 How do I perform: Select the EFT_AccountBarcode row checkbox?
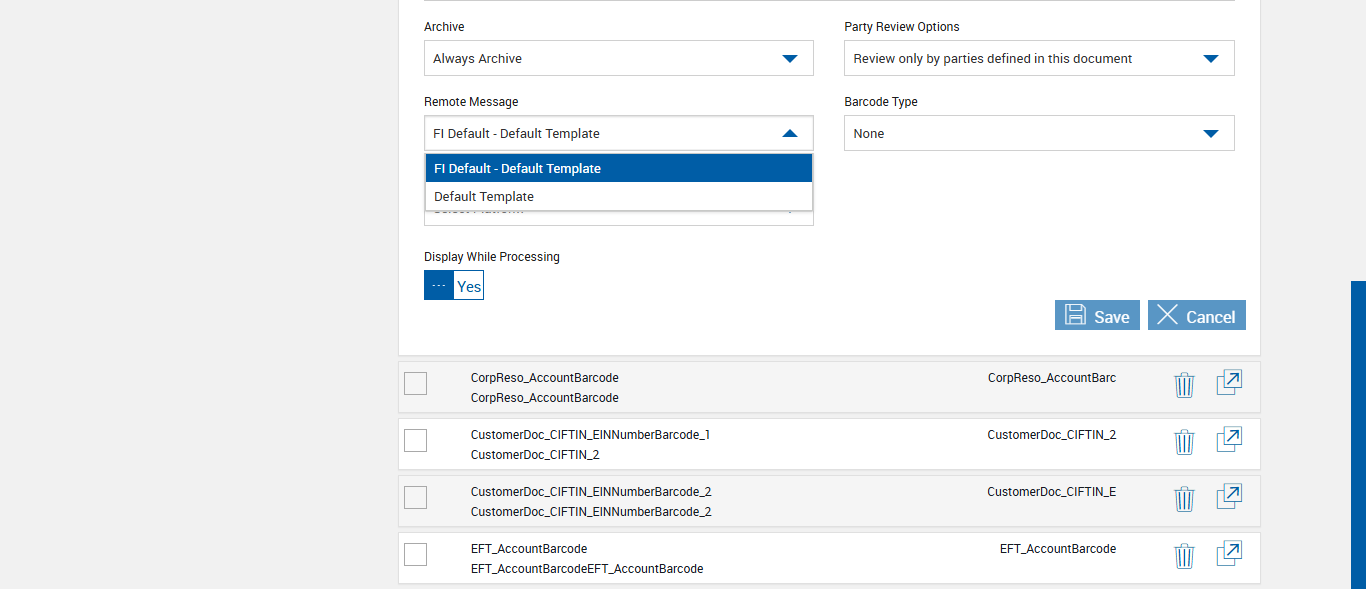pos(416,554)
